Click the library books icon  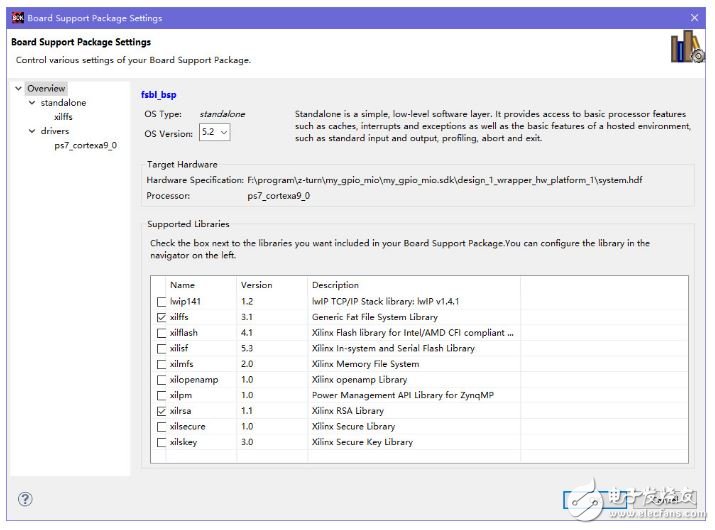687,48
